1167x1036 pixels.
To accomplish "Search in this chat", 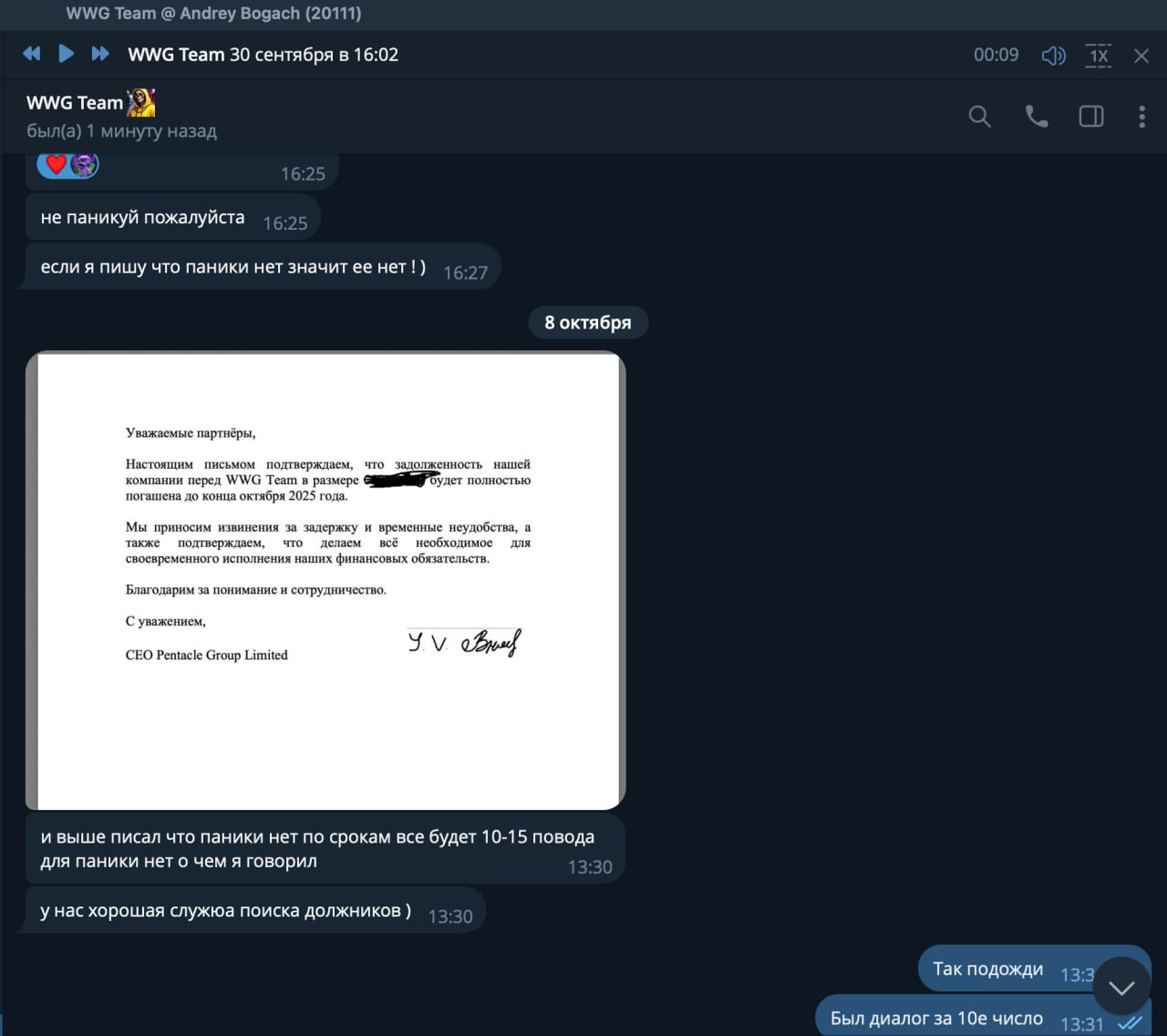I will coord(979,117).
